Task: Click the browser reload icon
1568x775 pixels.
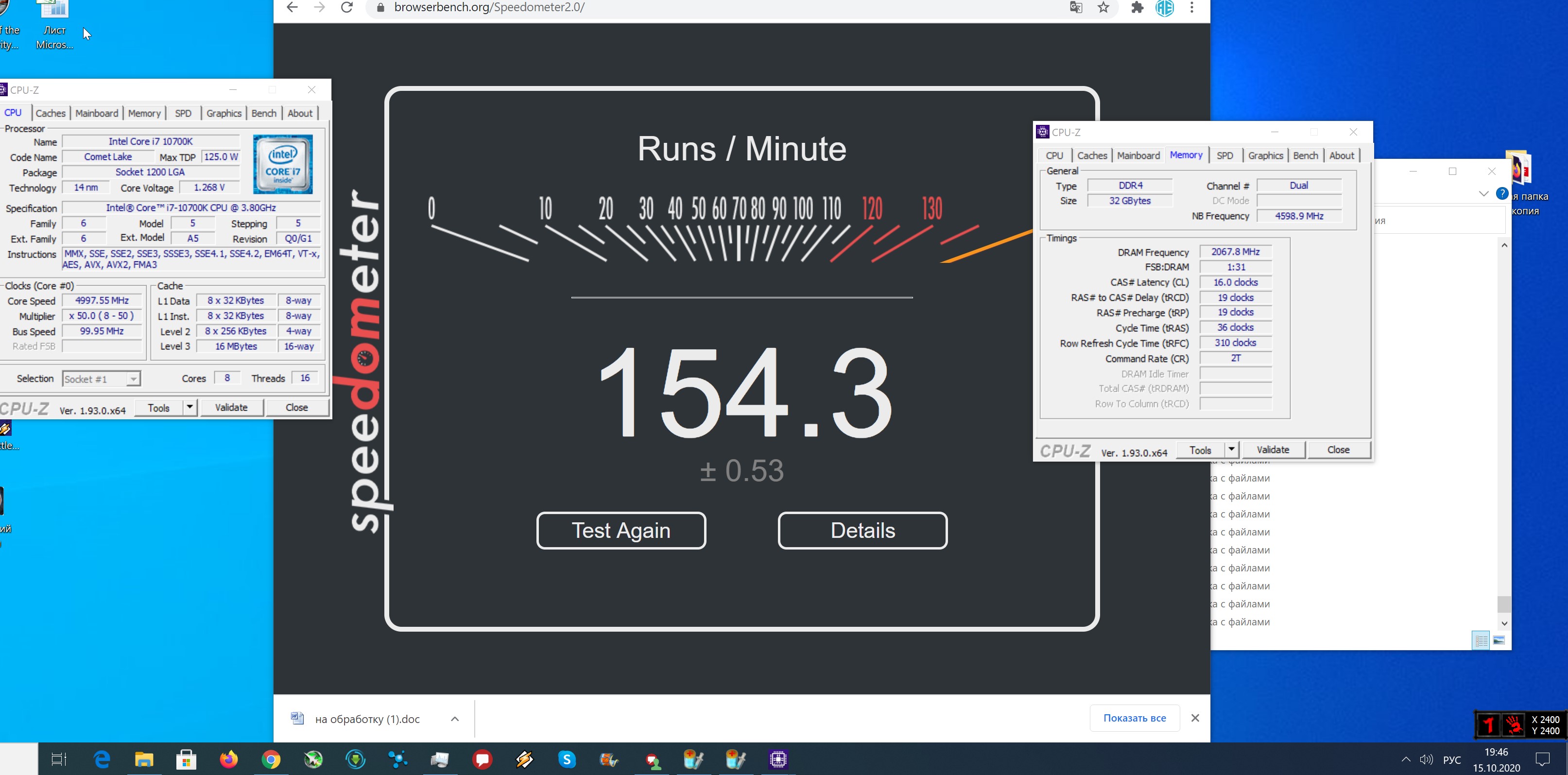Action: point(346,7)
